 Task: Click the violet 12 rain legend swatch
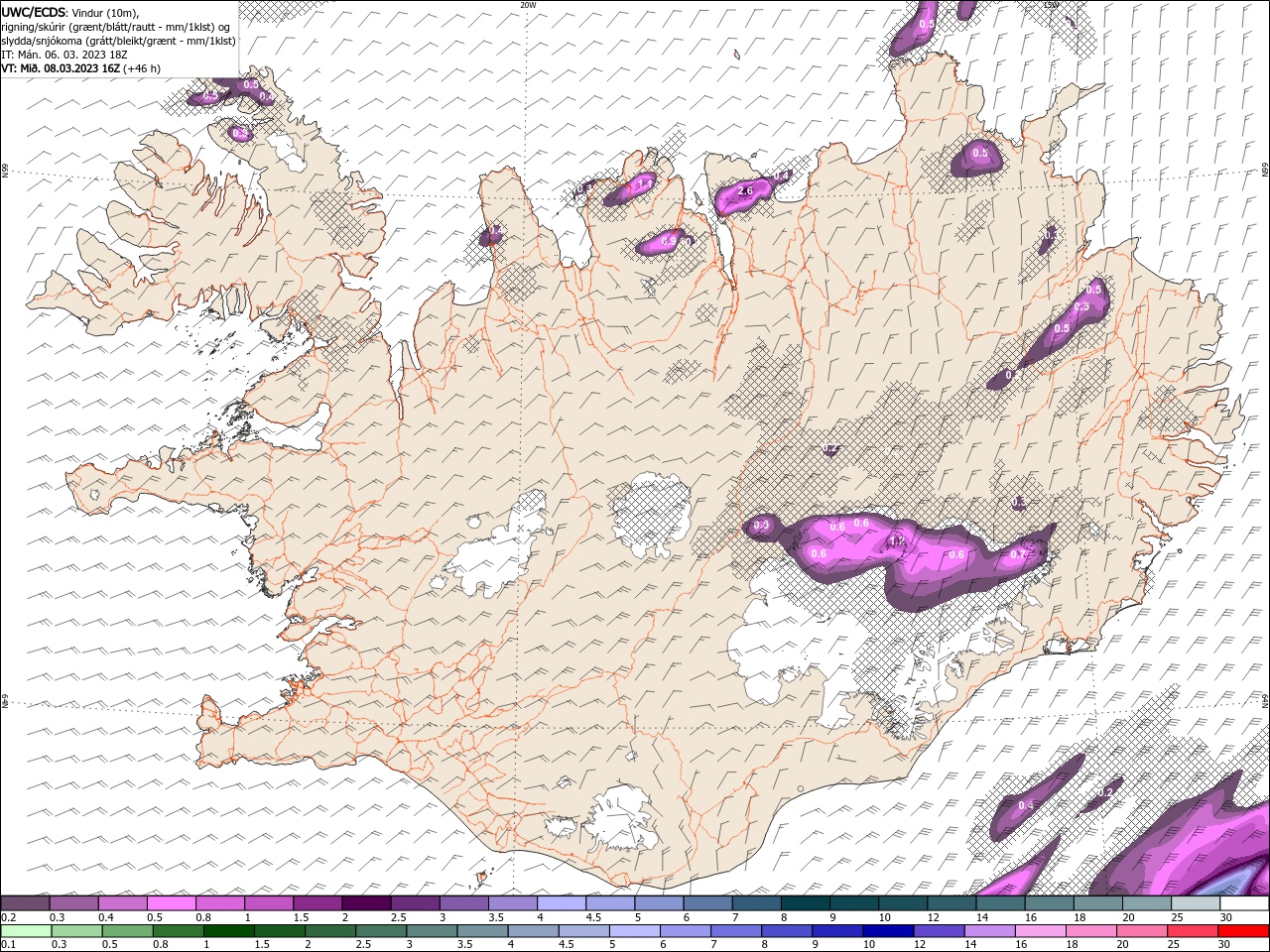[940, 931]
